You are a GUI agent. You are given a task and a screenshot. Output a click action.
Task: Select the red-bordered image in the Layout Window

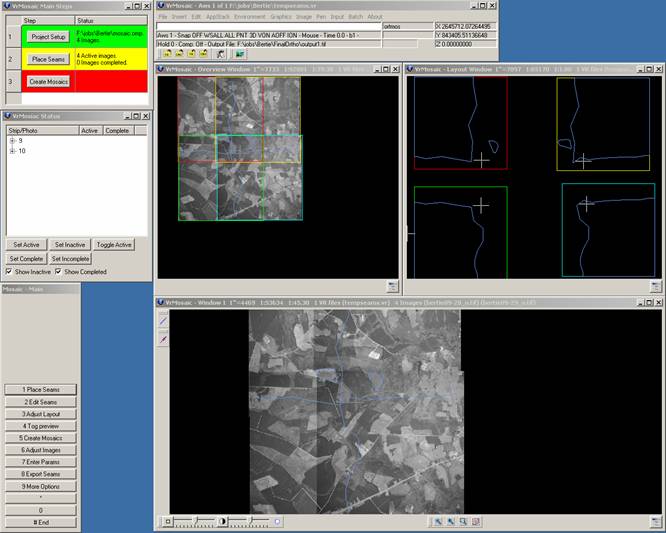coord(460,123)
